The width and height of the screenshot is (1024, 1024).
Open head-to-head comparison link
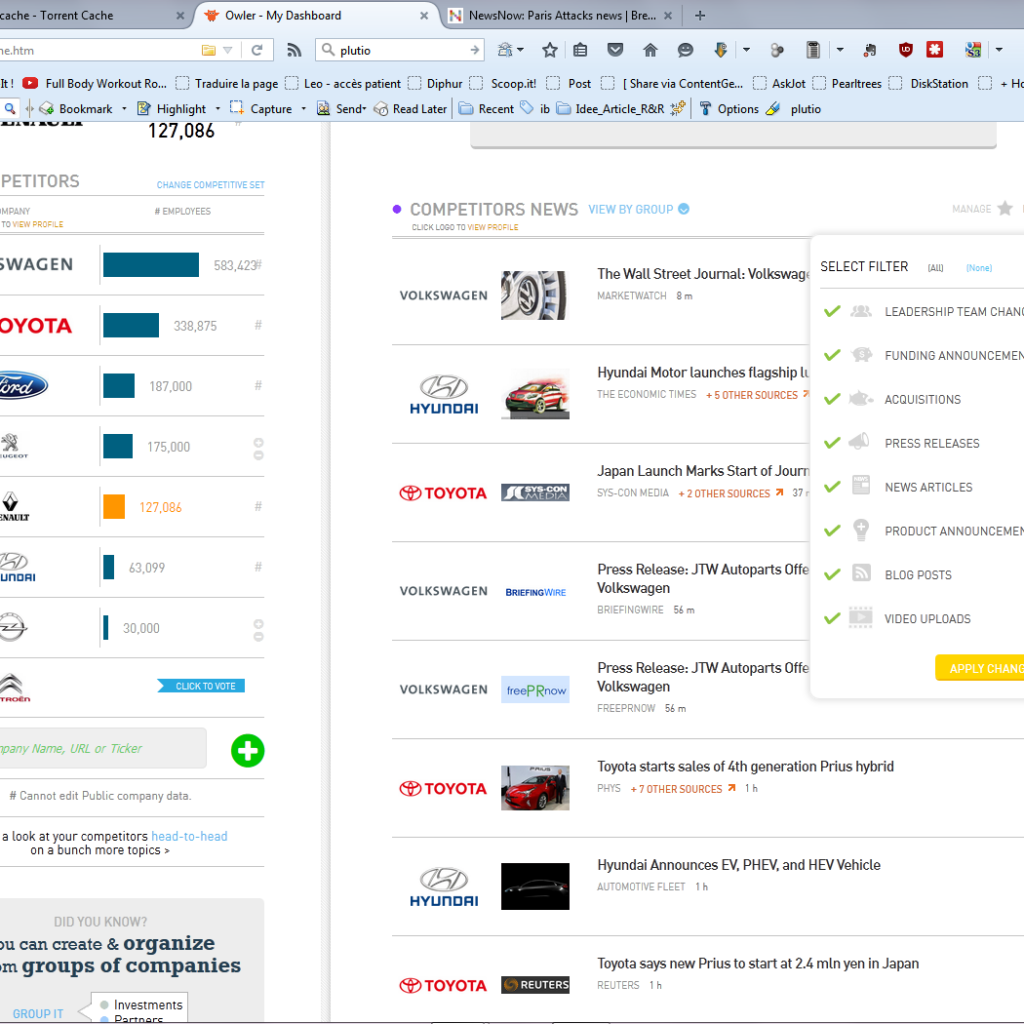pyautogui.click(x=189, y=836)
